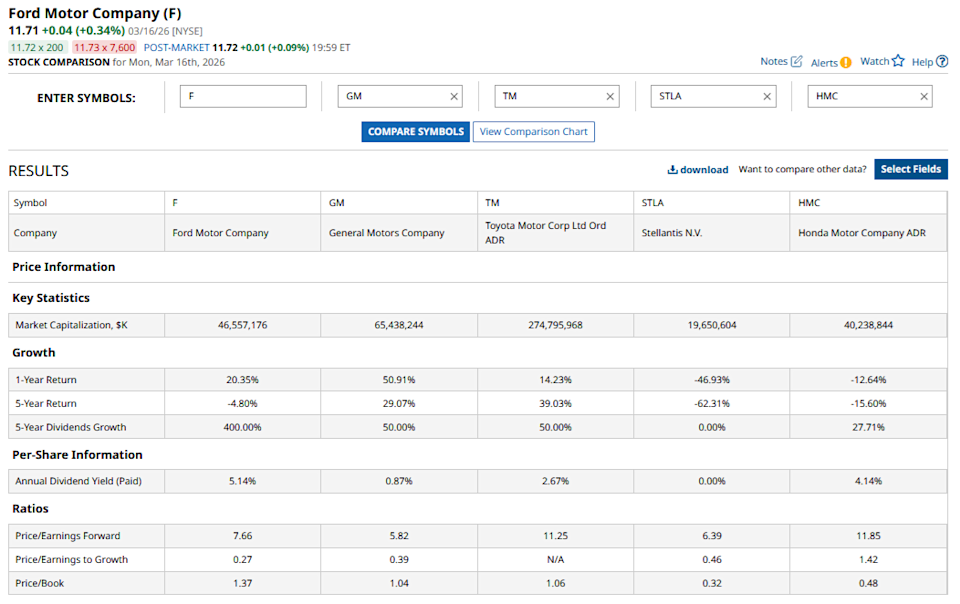
Task: Click the Select Fields button
Action: click(910, 169)
